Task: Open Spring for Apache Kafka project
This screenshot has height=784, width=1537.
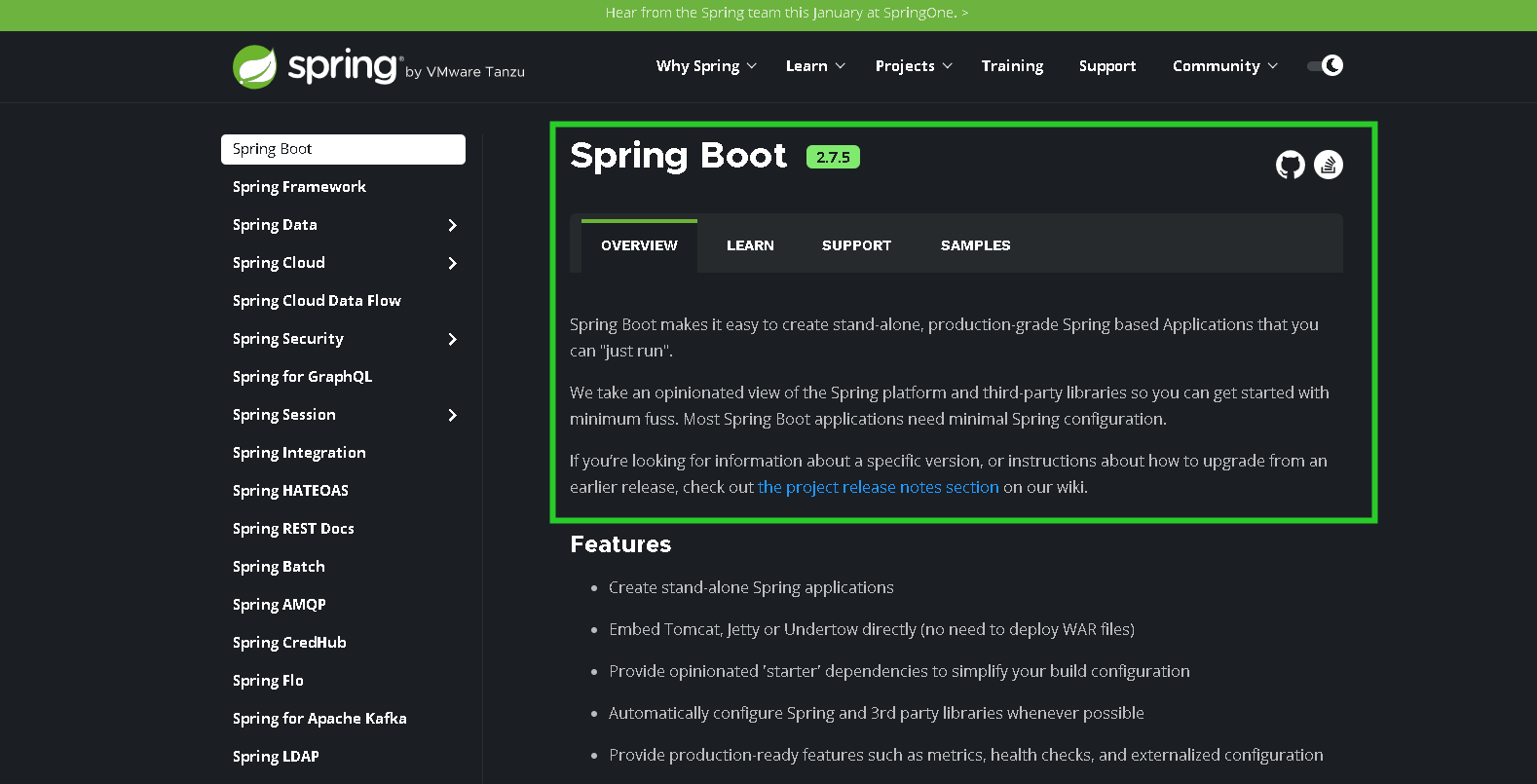Action: (319, 719)
